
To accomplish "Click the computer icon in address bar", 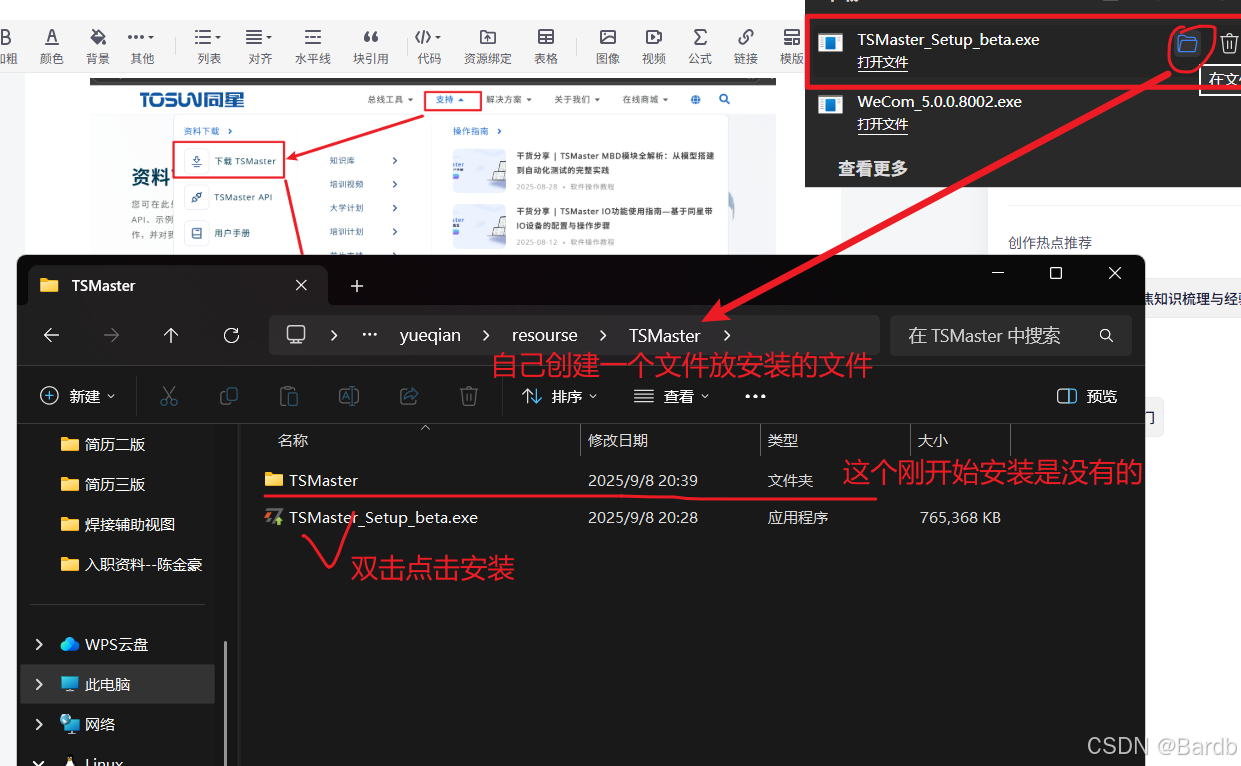I will (296, 335).
